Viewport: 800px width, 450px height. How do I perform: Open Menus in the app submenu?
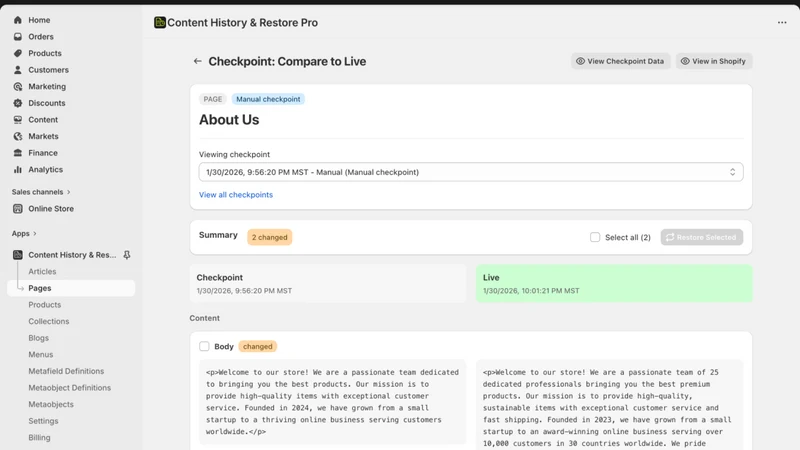41,355
